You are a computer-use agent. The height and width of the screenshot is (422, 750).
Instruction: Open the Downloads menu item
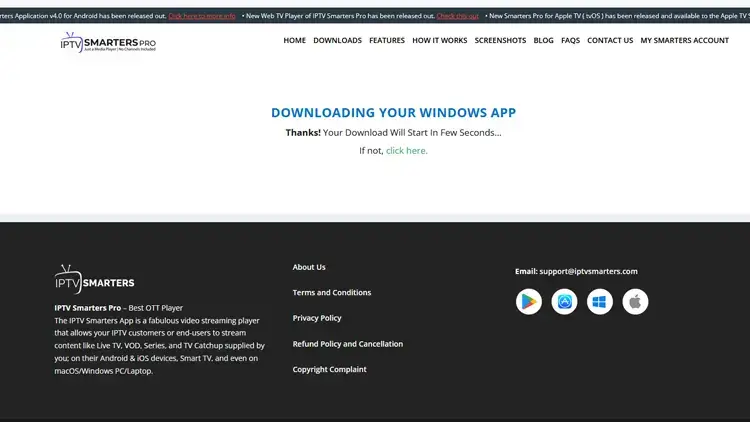point(337,40)
